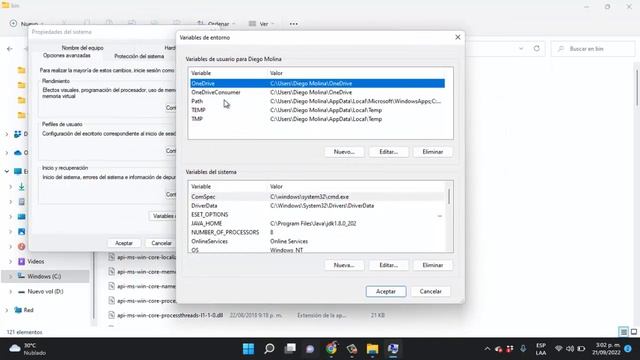This screenshot has height=360, width=640.
Task: Close the Variables de entorno dialog
Action: (x=458, y=37)
